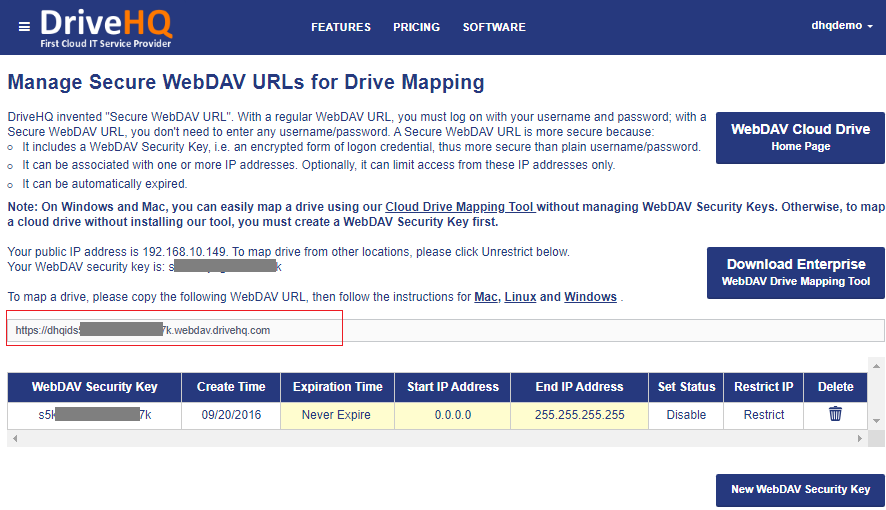Open the PRICING menu item
Image resolution: width=886 pixels, height=510 pixels.
pos(416,27)
